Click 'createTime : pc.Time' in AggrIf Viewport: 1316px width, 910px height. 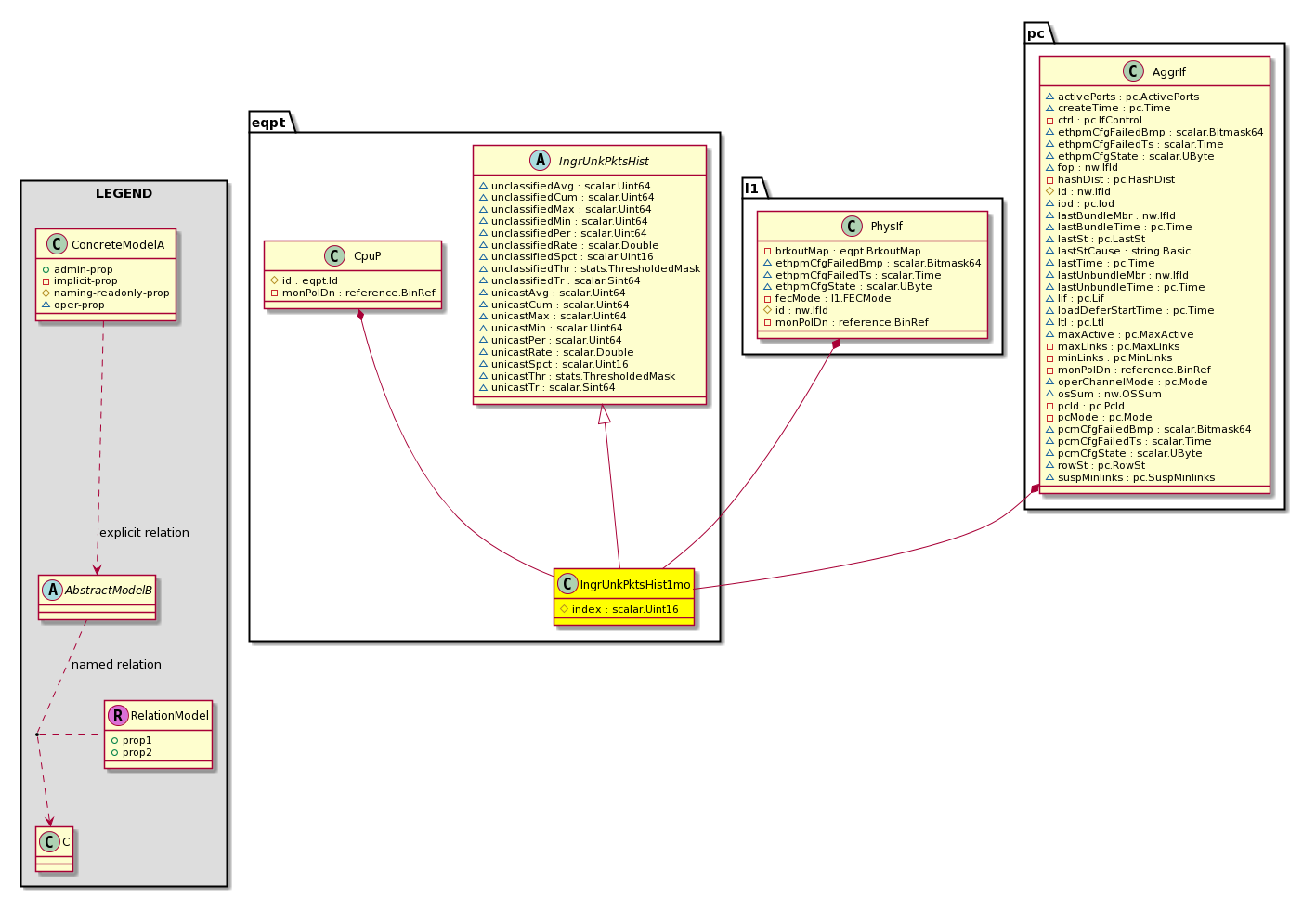tap(1114, 108)
